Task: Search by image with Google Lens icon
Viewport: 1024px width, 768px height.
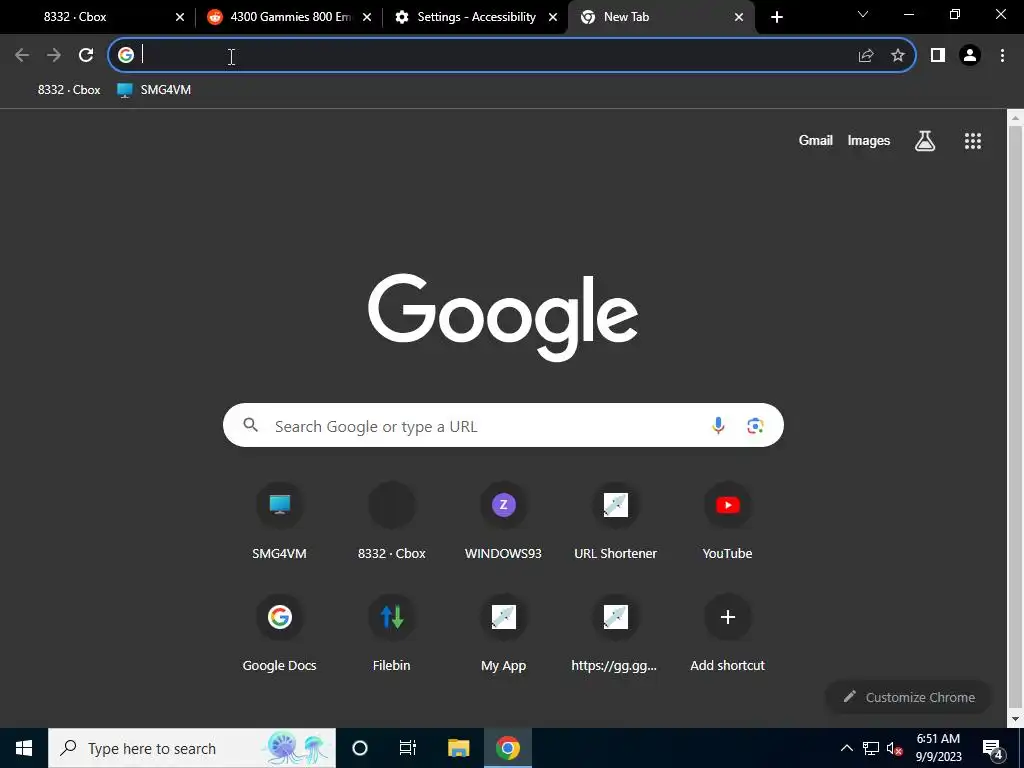Action: (756, 426)
